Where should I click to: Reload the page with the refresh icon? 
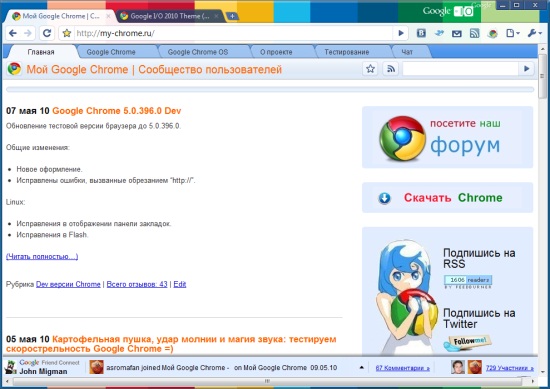[47, 33]
